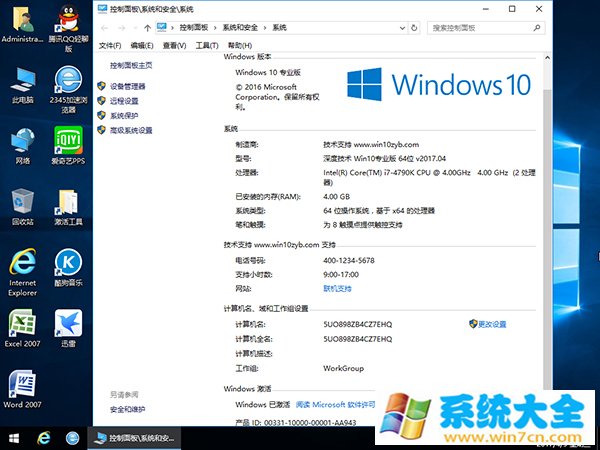The image size is (600, 450).
Task: Open 回收站 (Recycle Bin) desktop icon
Action: pos(23,207)
